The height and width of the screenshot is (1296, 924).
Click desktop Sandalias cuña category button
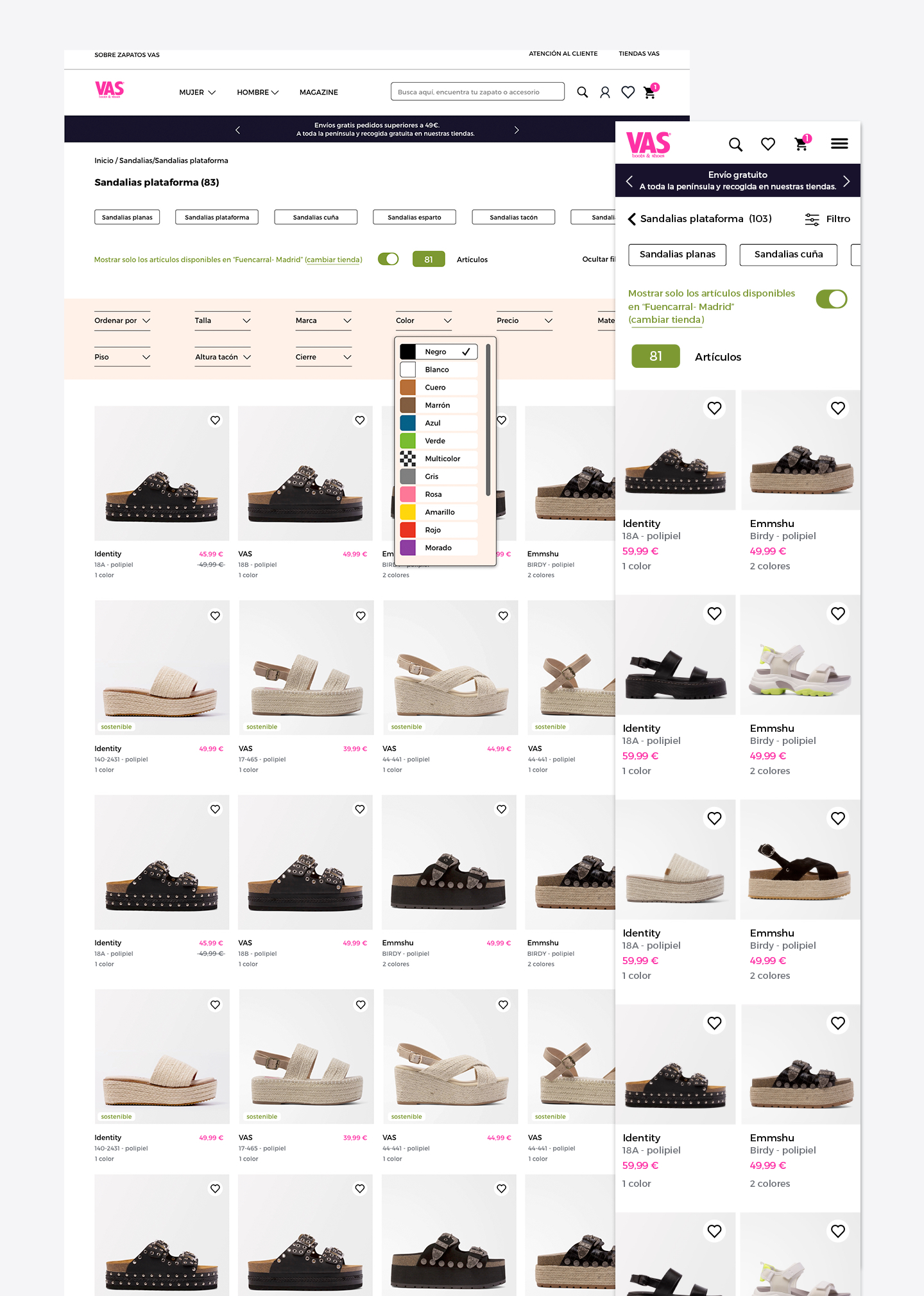coord(316,218)
